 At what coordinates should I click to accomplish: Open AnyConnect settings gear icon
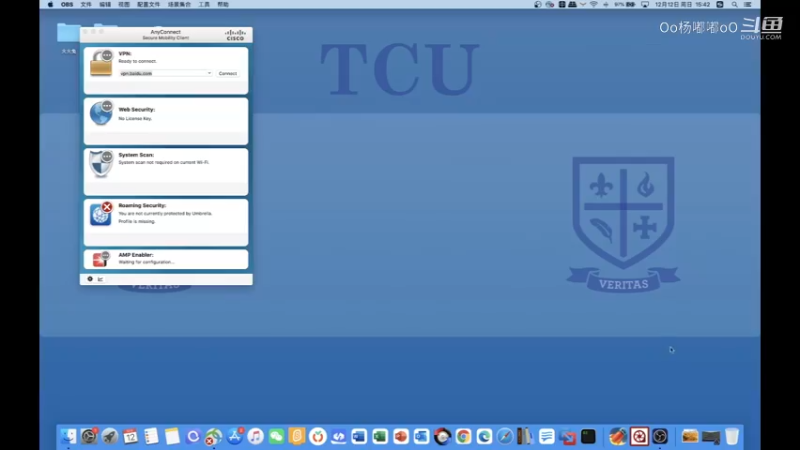coord(90,279)
